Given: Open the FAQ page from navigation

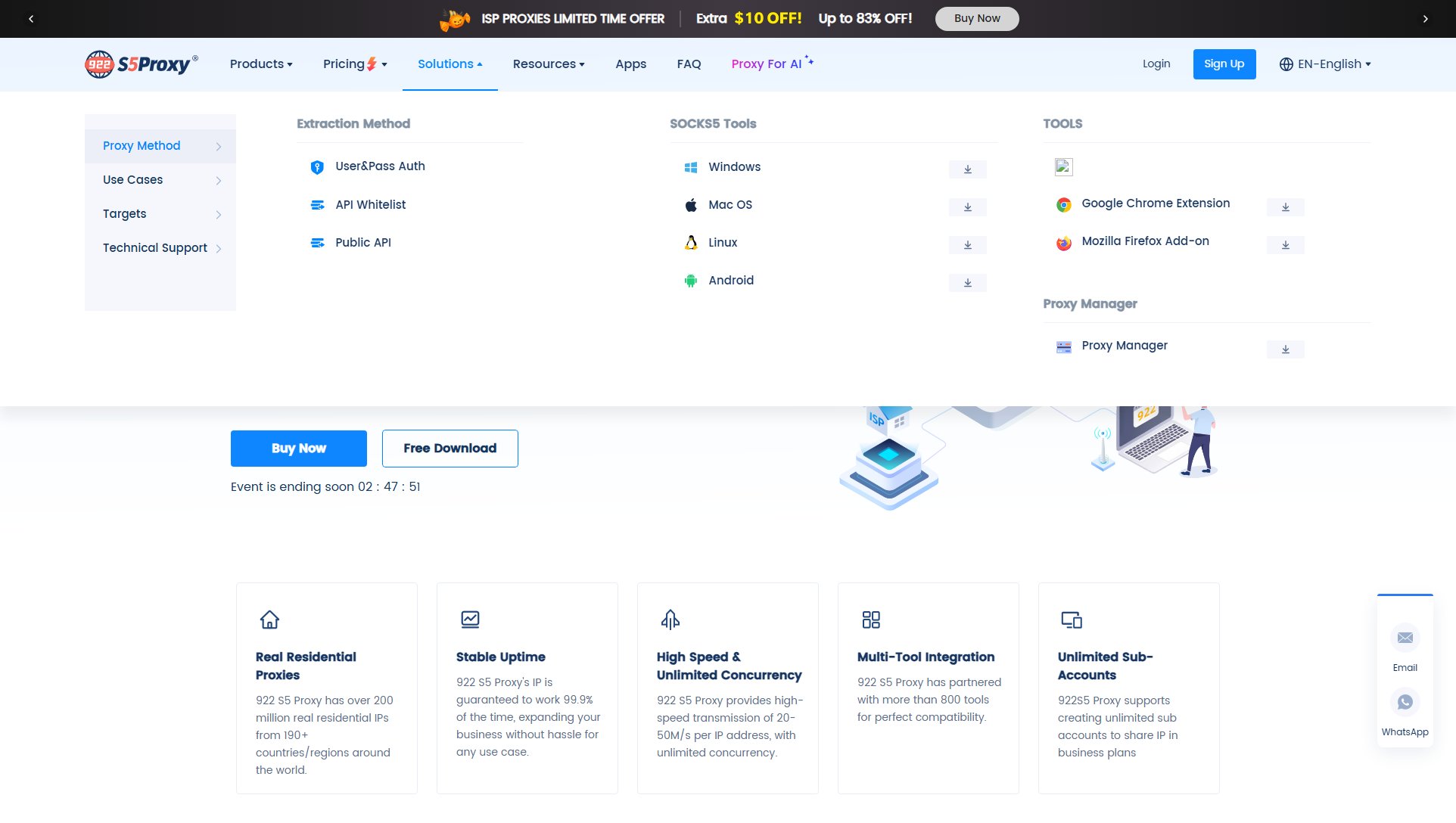Looking at the screenshot, I should click(688, 64).
